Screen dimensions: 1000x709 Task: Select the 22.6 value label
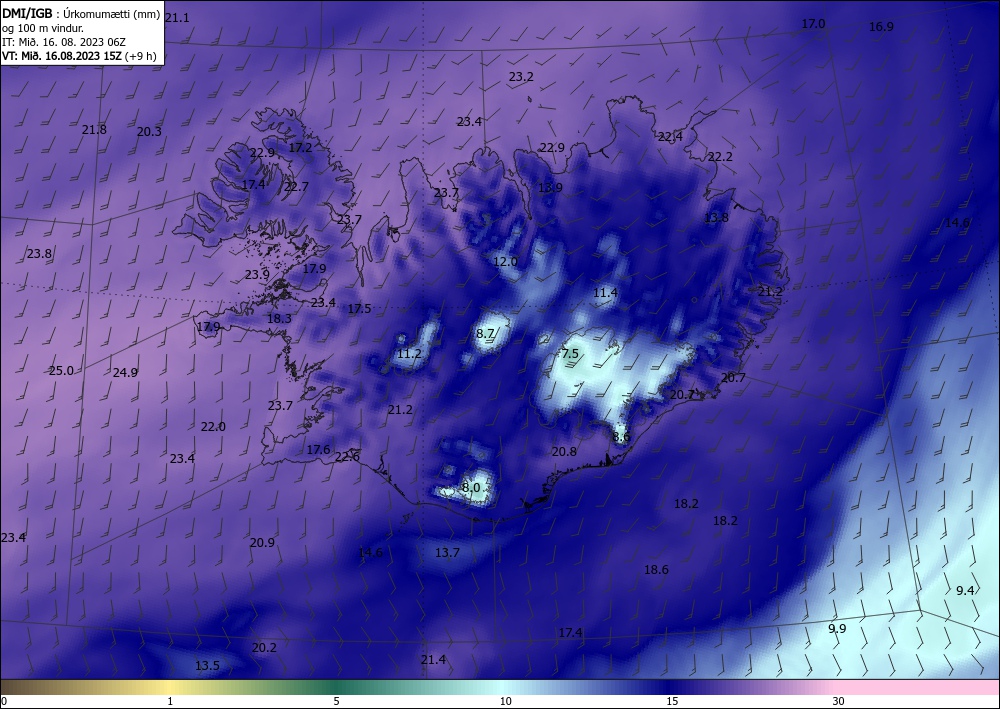point(347,457)
